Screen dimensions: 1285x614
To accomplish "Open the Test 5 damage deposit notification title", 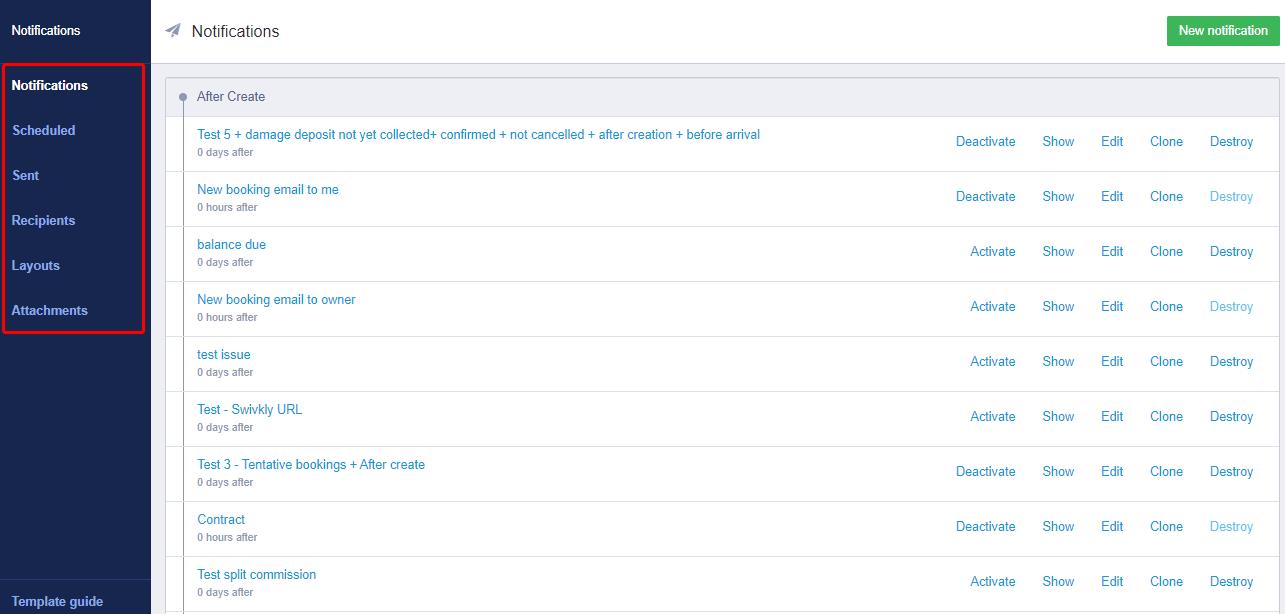I will (x=478, y=134).
